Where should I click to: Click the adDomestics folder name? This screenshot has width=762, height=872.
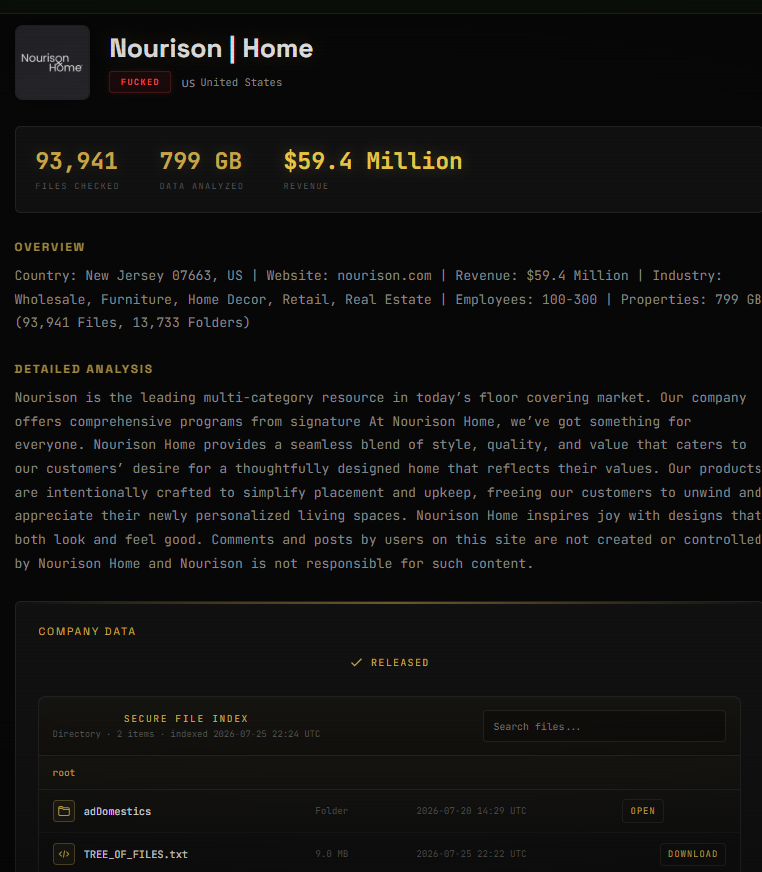tap(117, 811)
